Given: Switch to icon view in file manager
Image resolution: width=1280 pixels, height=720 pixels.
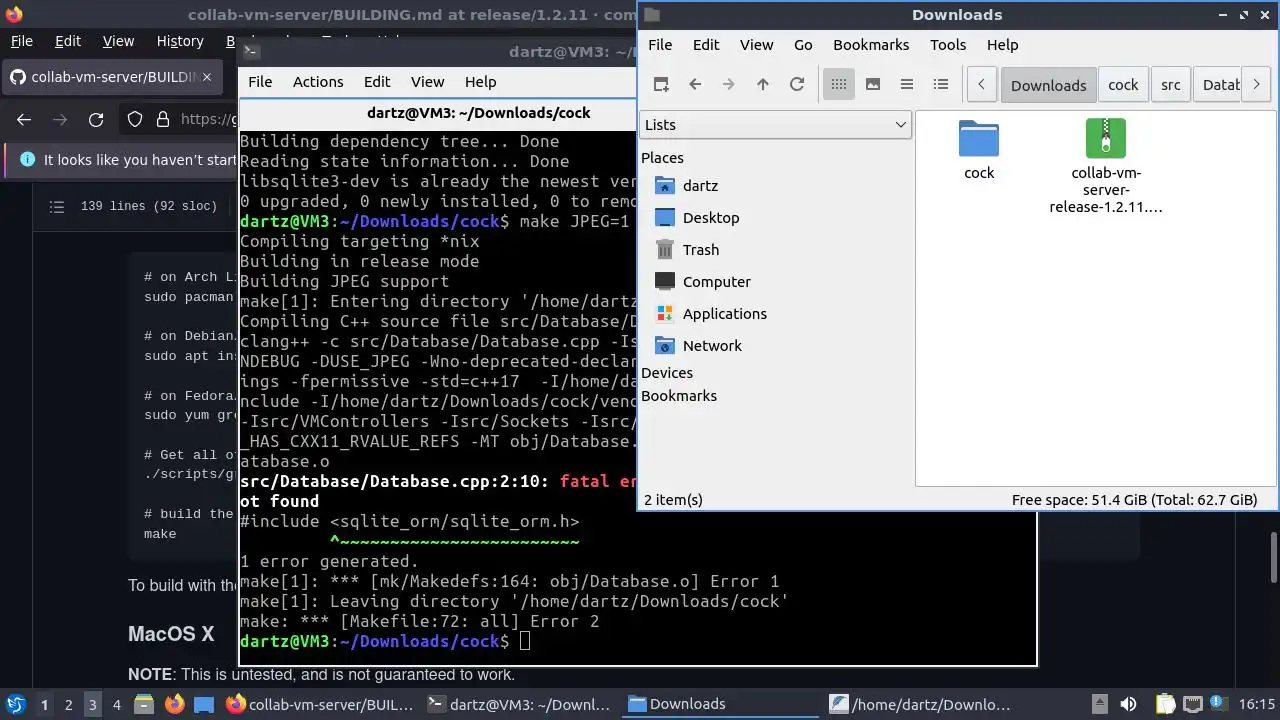Looking at the screenshot, I should [x=839, y=85].
